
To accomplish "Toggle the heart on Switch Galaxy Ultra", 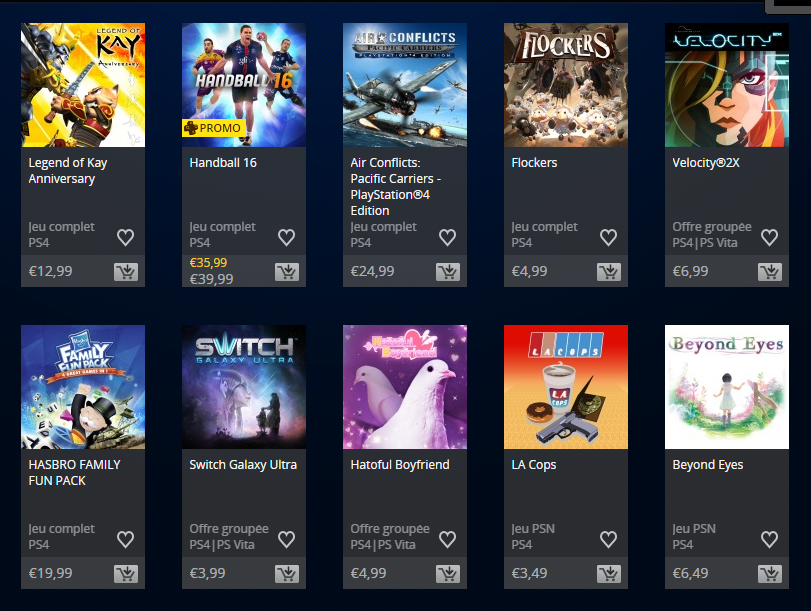I will pyautogui.click(x=287, y=539).
